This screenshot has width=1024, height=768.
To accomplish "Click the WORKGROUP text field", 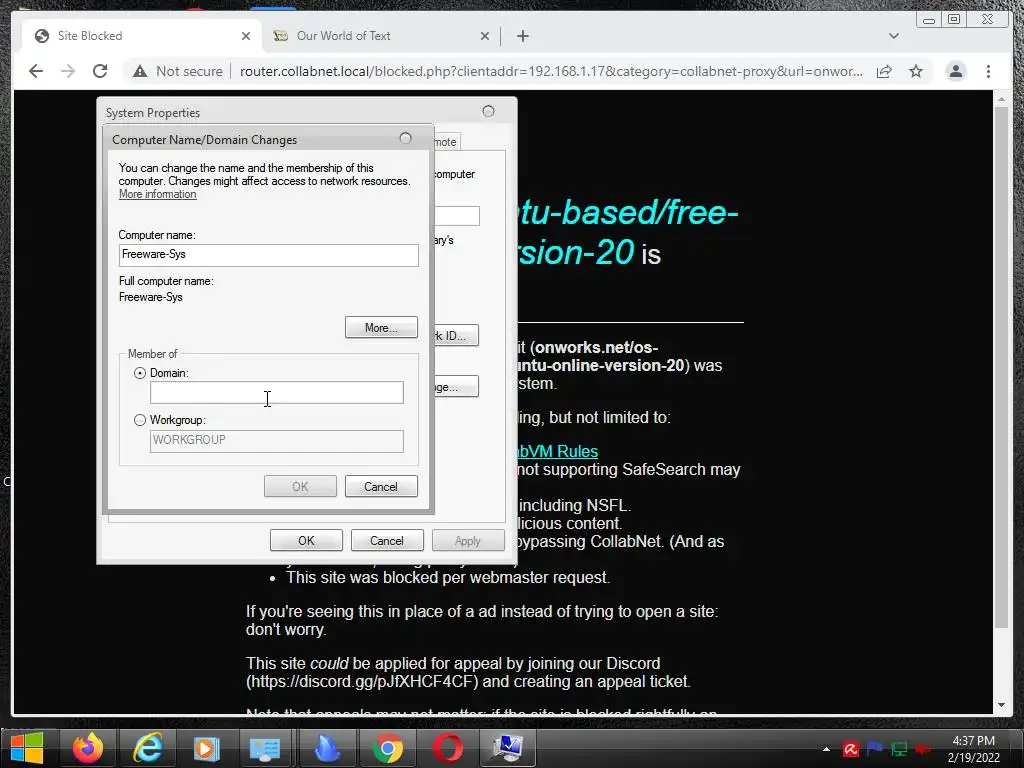I will click(277, 441).
